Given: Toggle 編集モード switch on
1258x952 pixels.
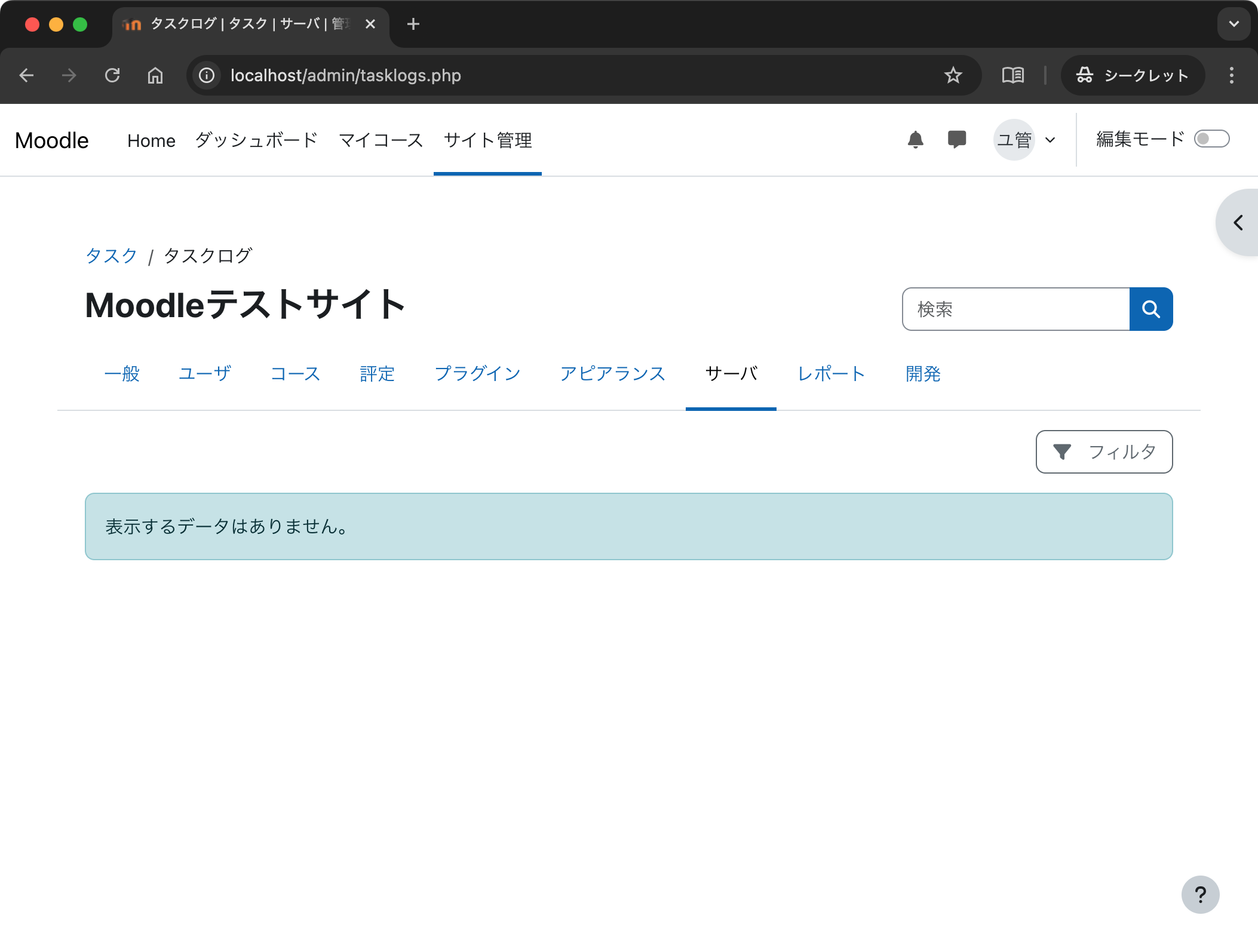Looking at the screenshot, I should pyautogui.click(x=1211, y=139).
